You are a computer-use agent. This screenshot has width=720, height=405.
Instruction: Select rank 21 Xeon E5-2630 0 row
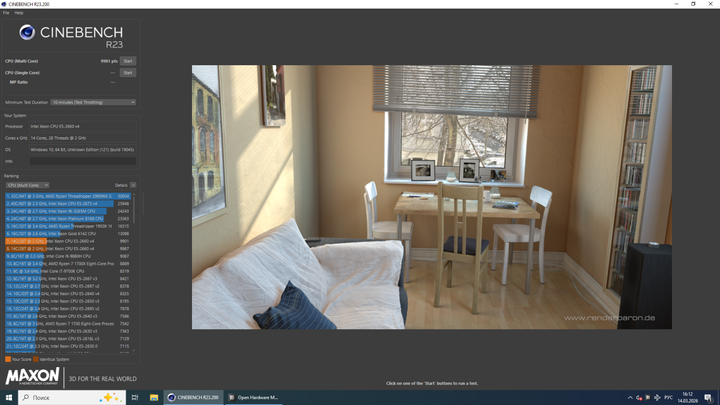coord(68,346)
